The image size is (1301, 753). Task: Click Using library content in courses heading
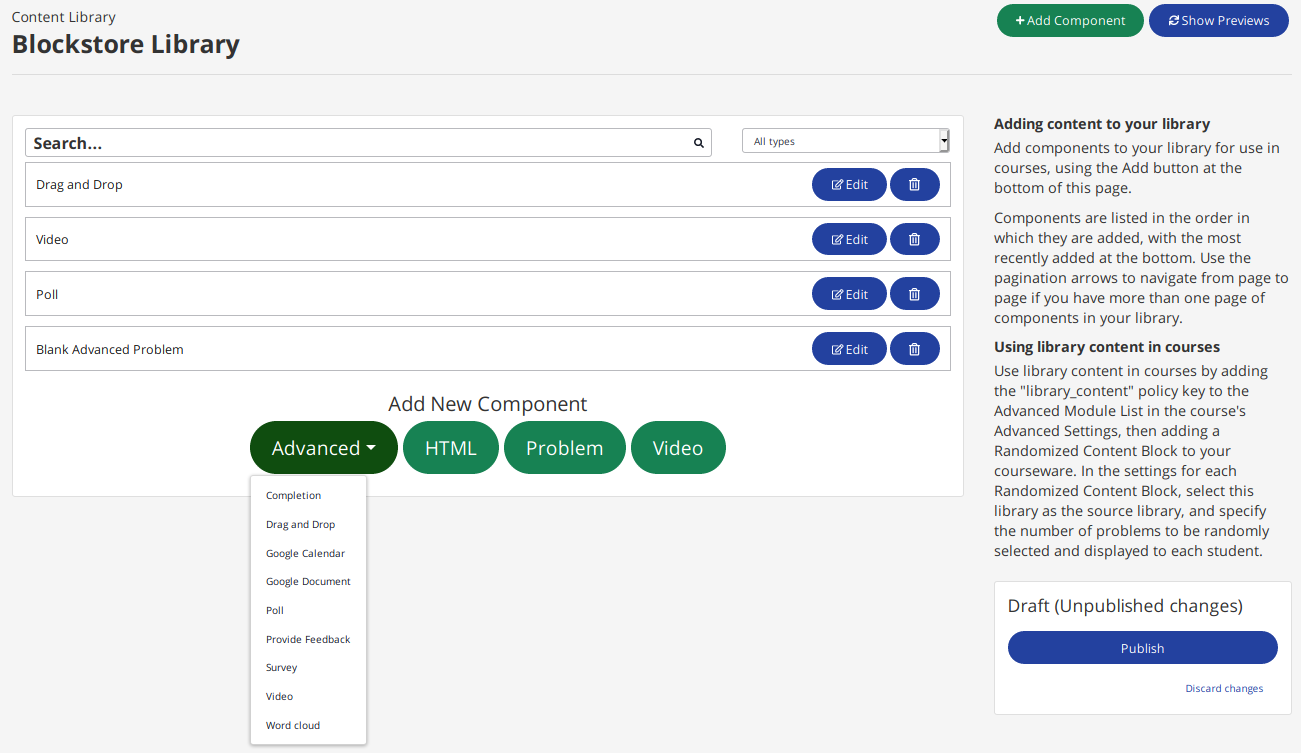(1107, 347)
